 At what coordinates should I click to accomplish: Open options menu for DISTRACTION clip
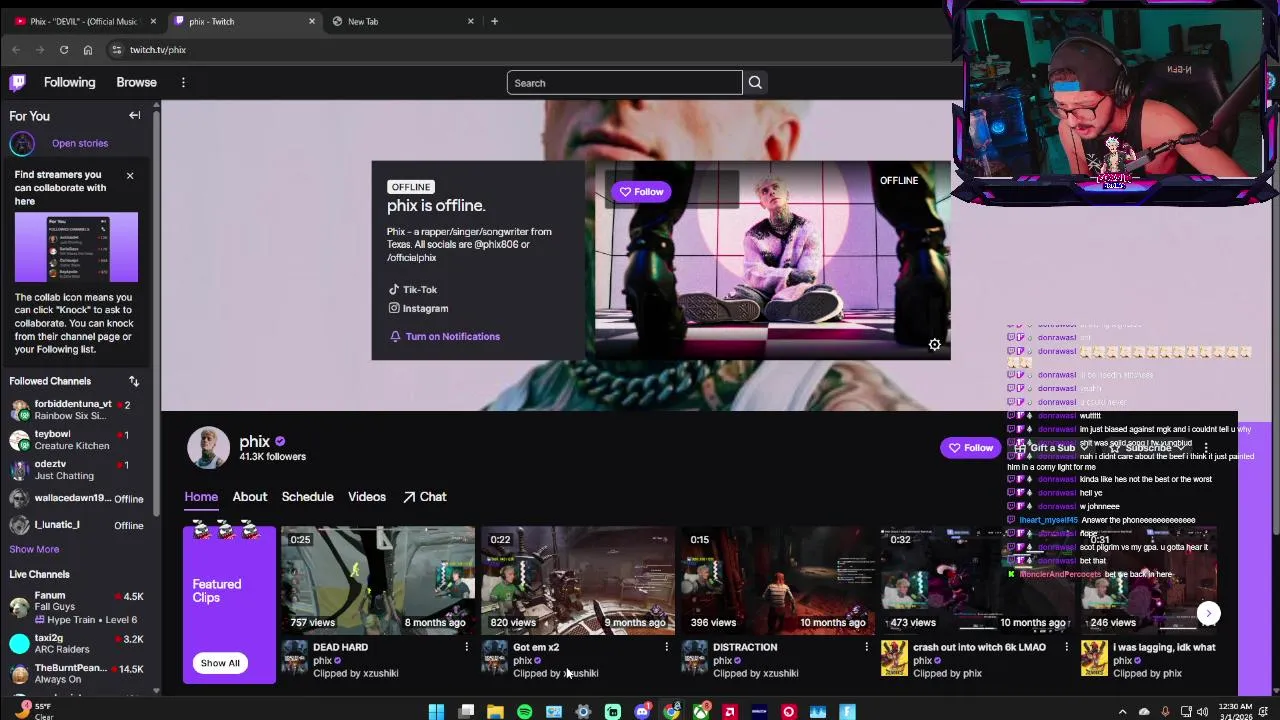click(x=866, y=647)
